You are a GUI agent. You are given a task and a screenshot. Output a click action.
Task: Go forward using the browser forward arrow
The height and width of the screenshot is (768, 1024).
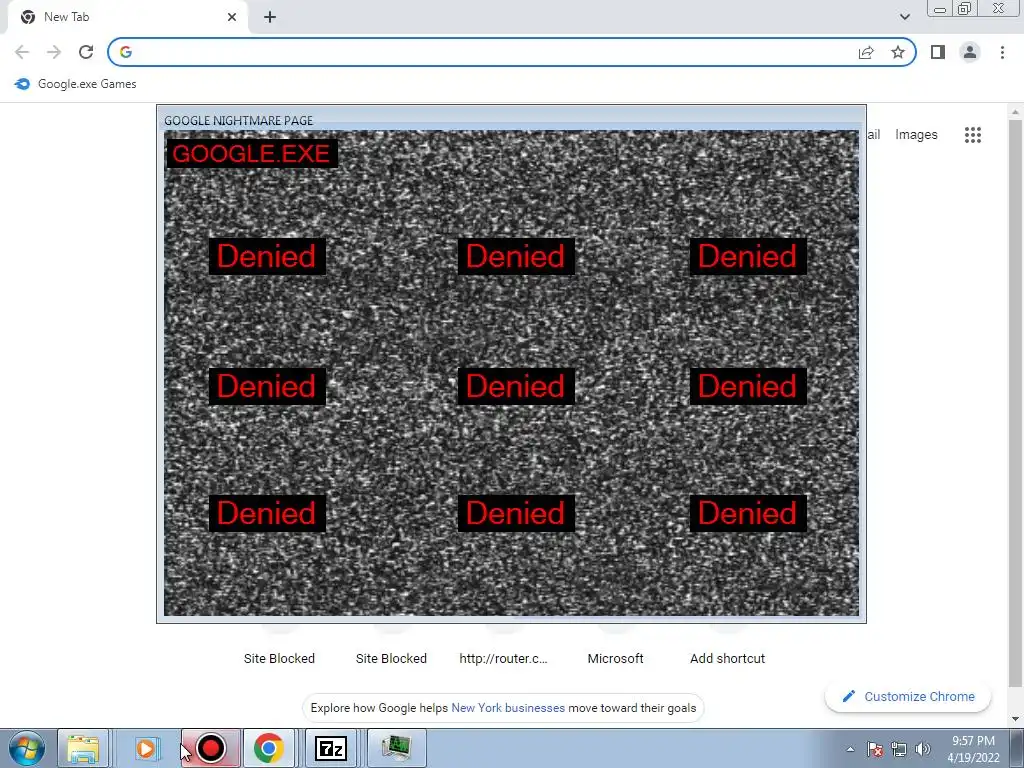(54, 52)
